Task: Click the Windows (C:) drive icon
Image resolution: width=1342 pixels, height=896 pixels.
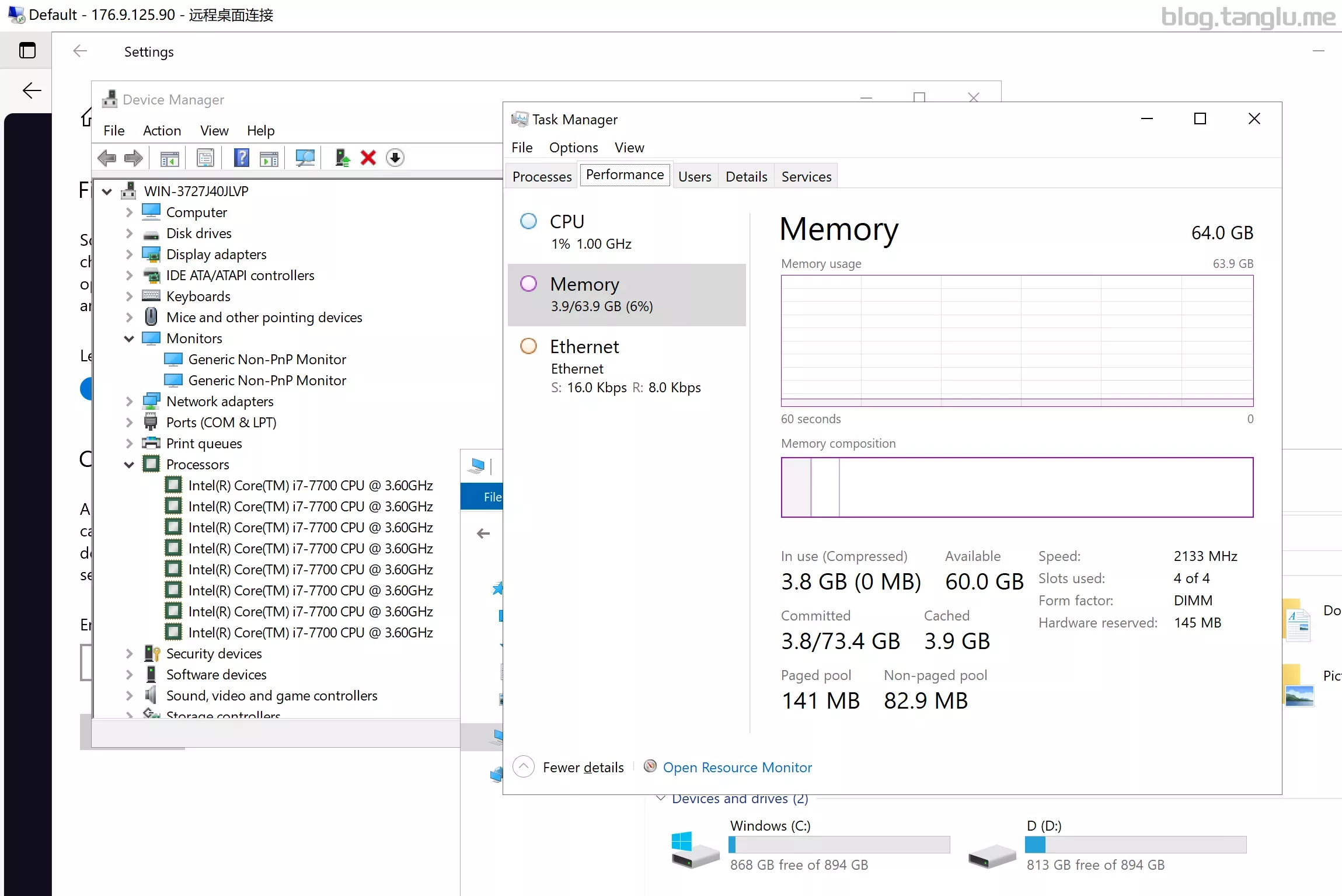Action: pos(695,849)
